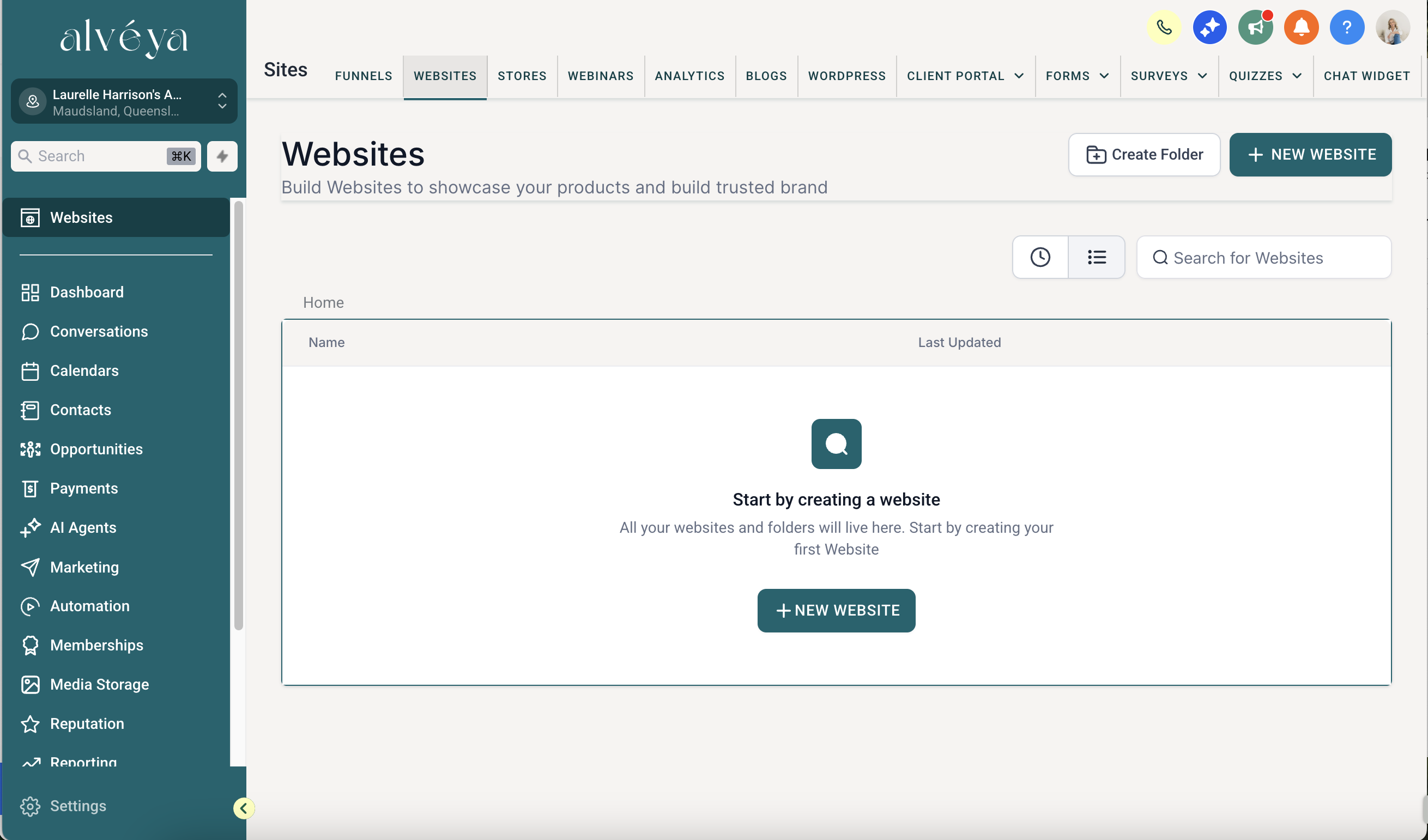Click New Website in the empty state
This screenshot has width=1428, height=840.
(x=837, y=611)
